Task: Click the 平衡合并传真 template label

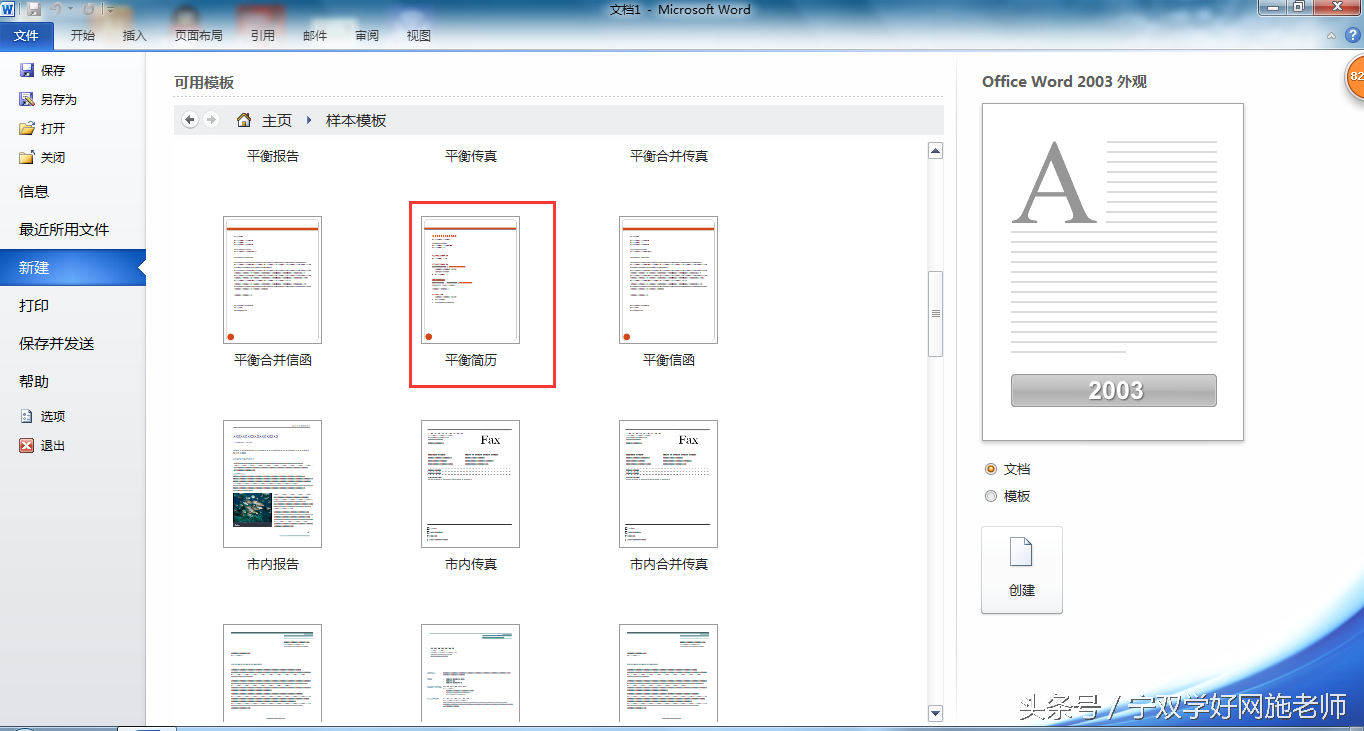Action: click(669, 156)
